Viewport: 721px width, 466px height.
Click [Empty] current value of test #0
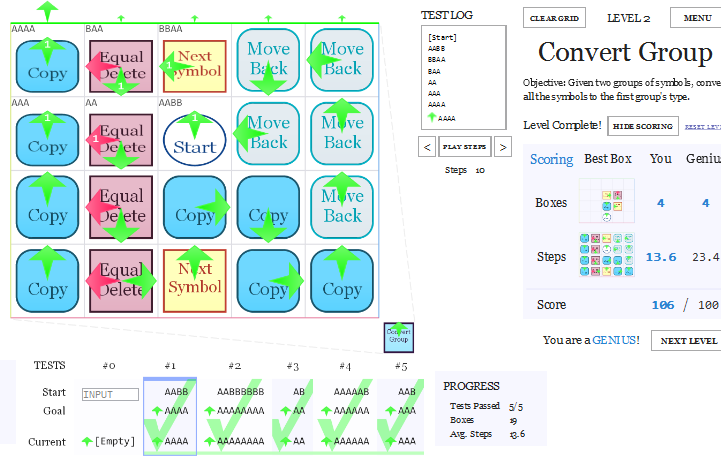pyautogui.click(x=115, y=442)
